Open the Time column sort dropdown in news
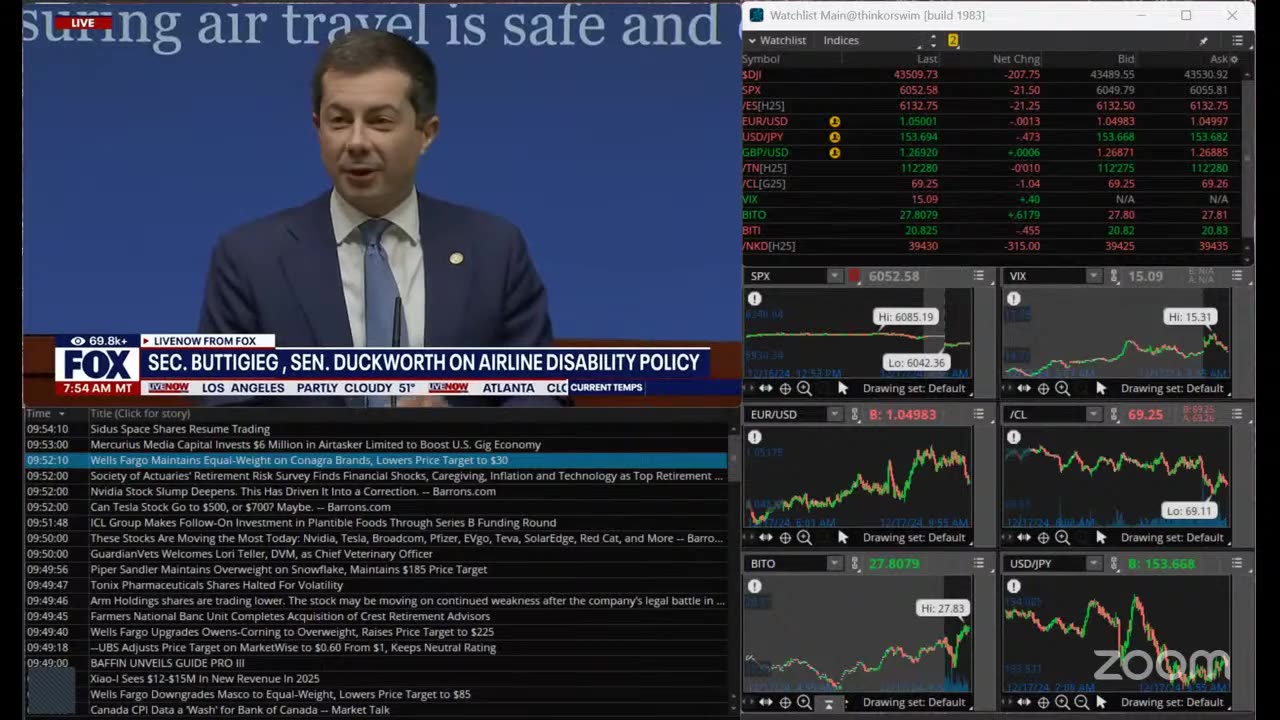Screen dimensions: 1280x720 62,414
